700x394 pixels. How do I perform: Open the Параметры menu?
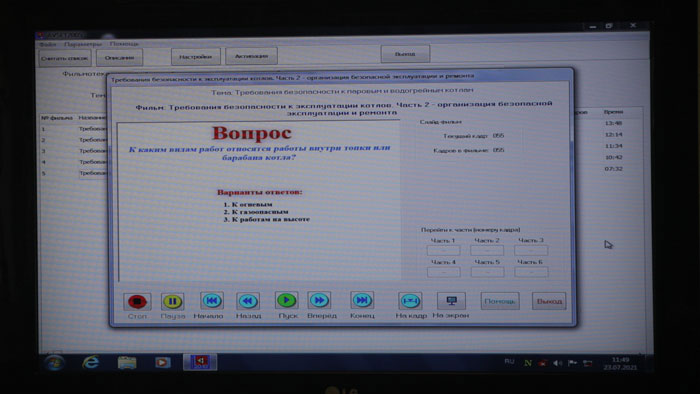83,44
